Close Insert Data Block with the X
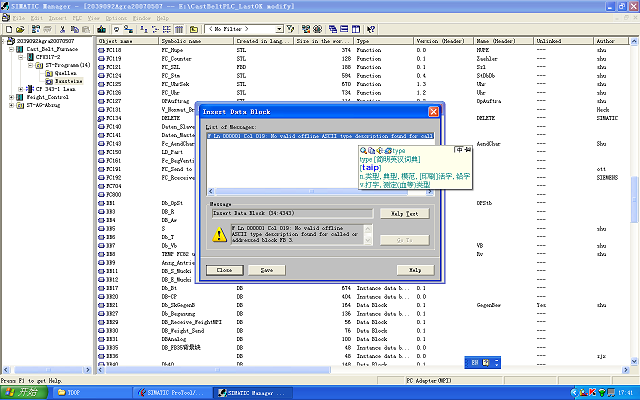 [x=433, y=112]
